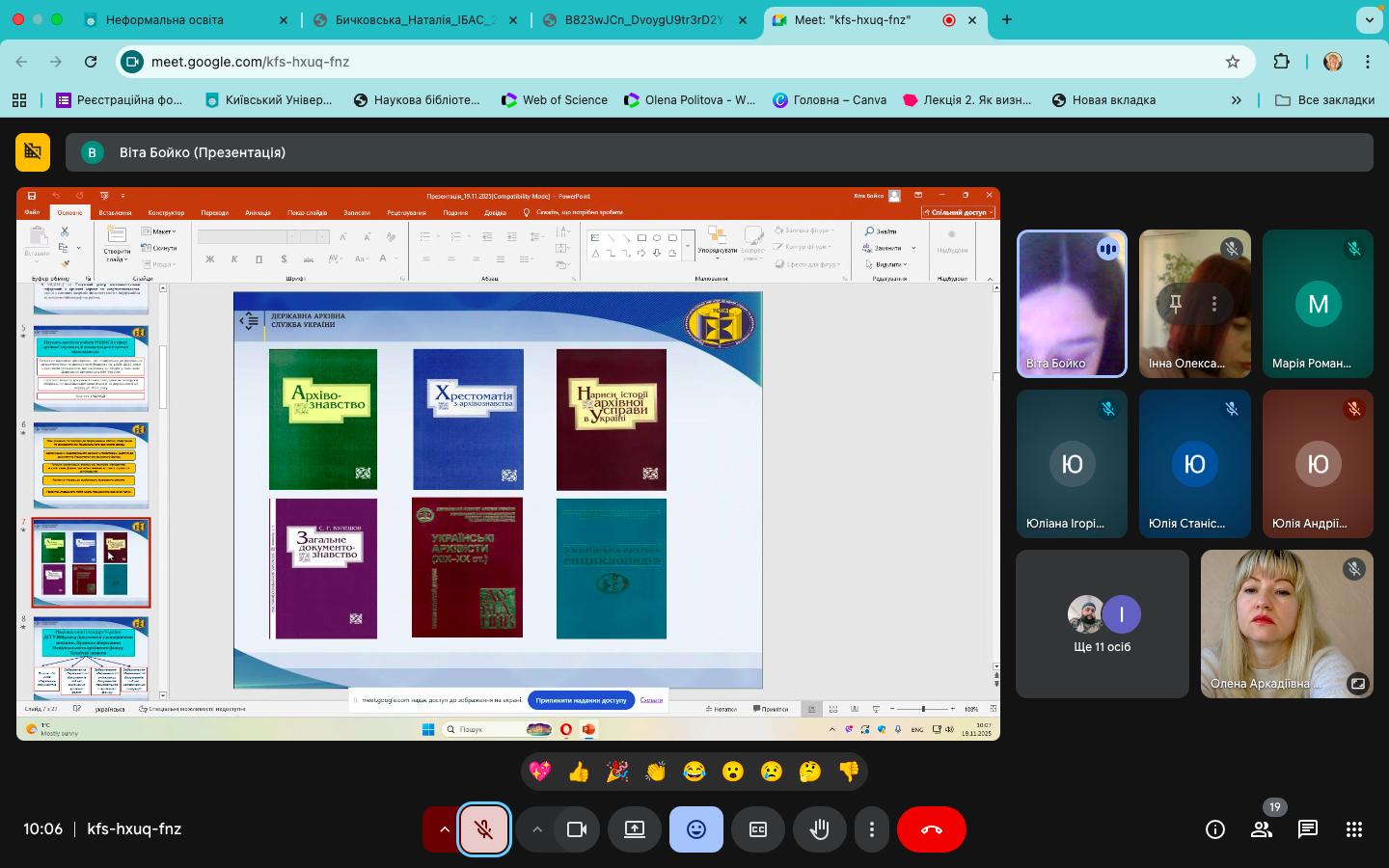Click the present screen icon

[635, 829]
